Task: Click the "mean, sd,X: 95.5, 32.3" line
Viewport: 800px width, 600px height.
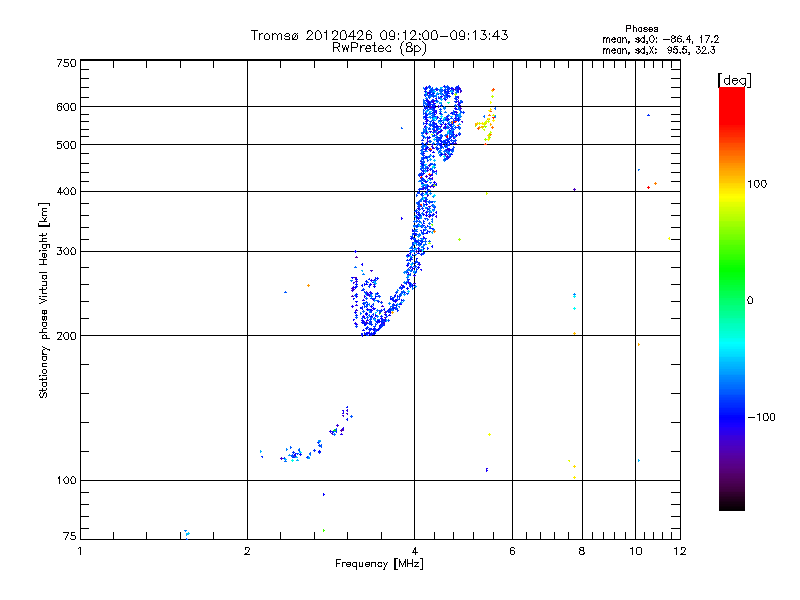Action: (x=659, y=51)
